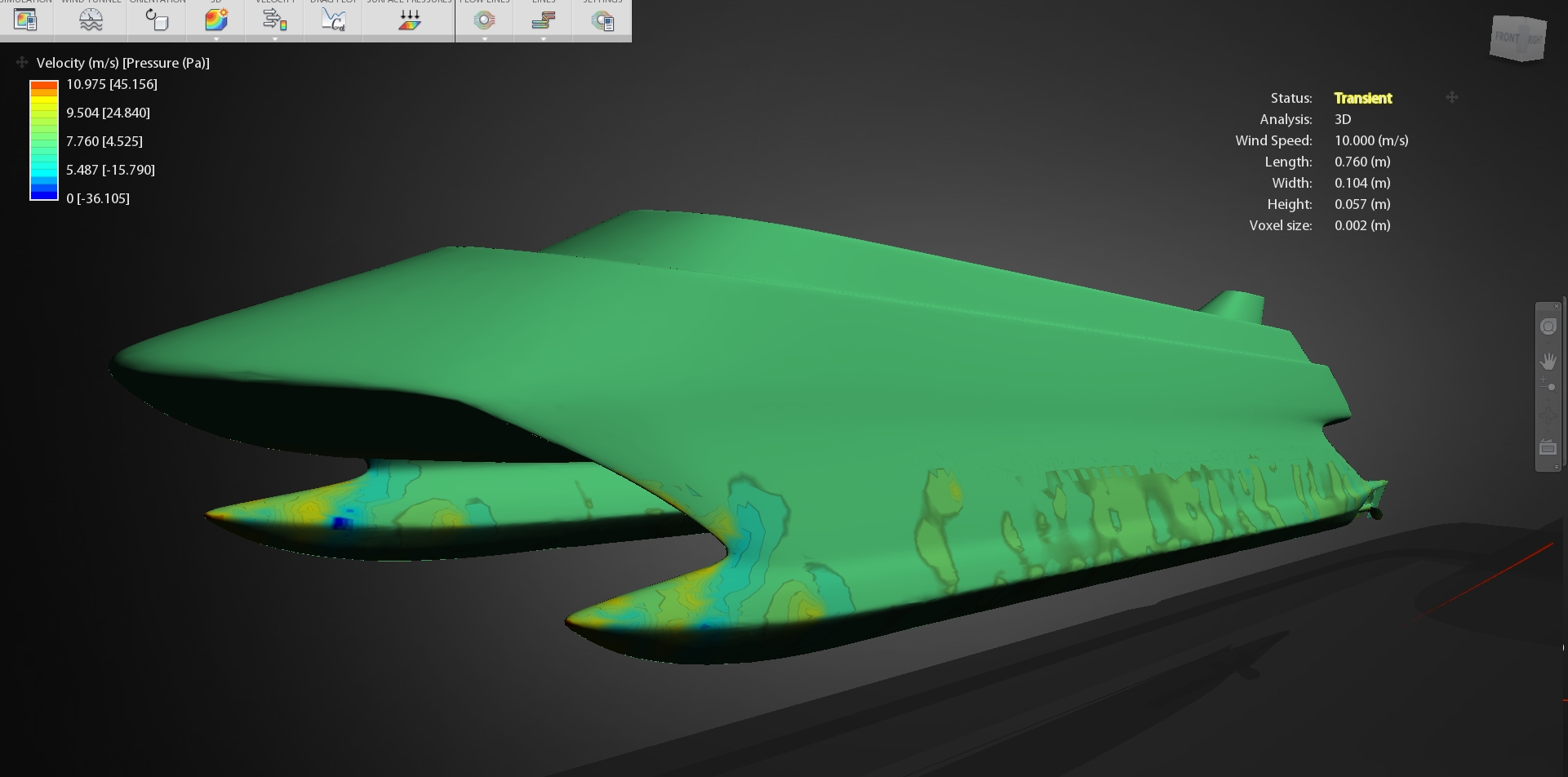Viewport: 1568px width, 777px height.
Task: Click the legend value 9.504 [24.840]
Action: pos(108,113)
